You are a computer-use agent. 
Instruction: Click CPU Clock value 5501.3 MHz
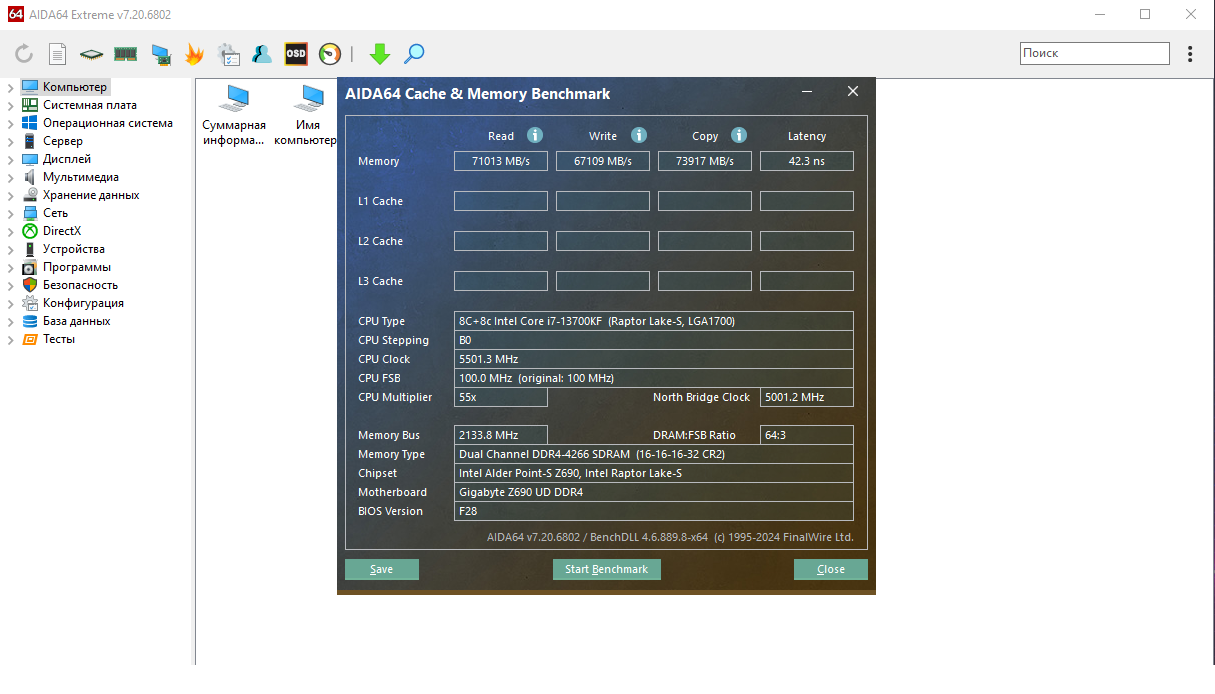(654, 359)
